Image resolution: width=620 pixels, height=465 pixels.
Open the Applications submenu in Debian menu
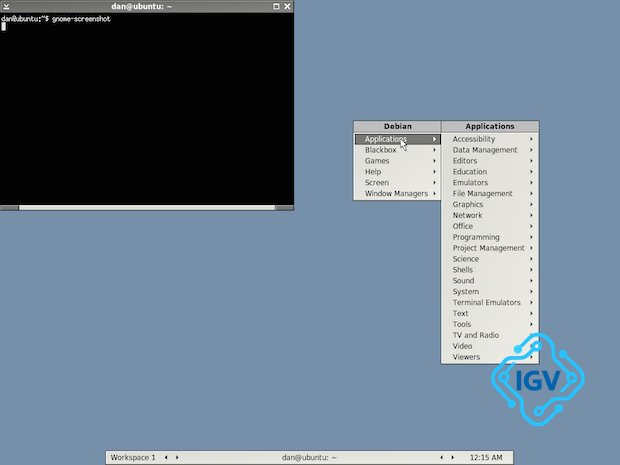(397, 139)
